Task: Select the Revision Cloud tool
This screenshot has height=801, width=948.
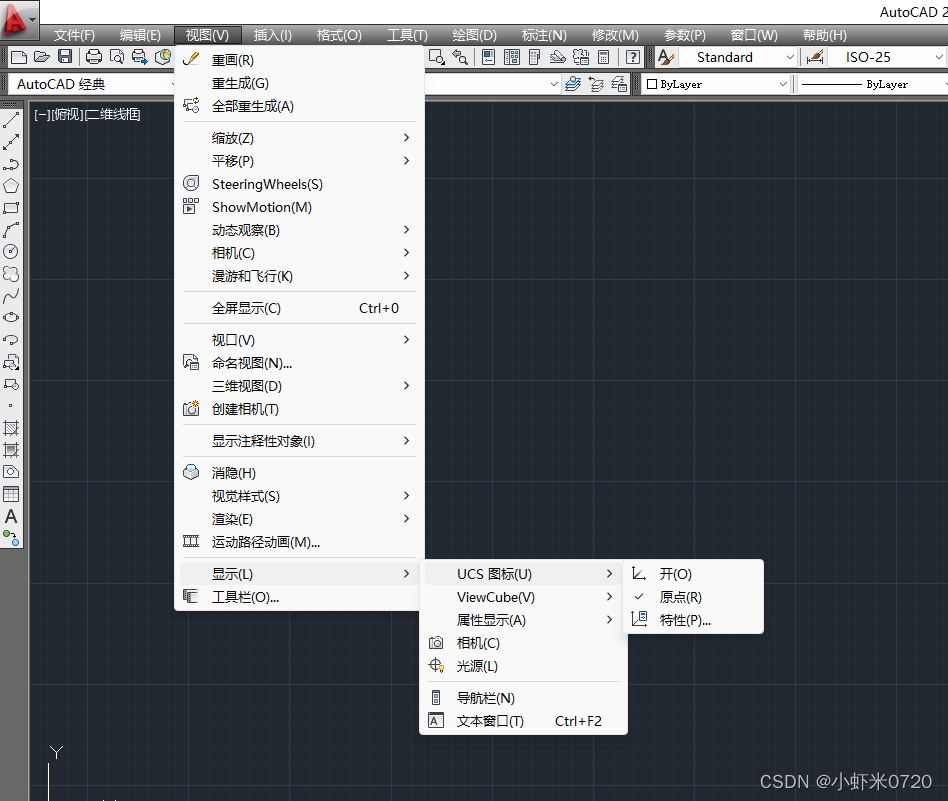Action: 11,274
